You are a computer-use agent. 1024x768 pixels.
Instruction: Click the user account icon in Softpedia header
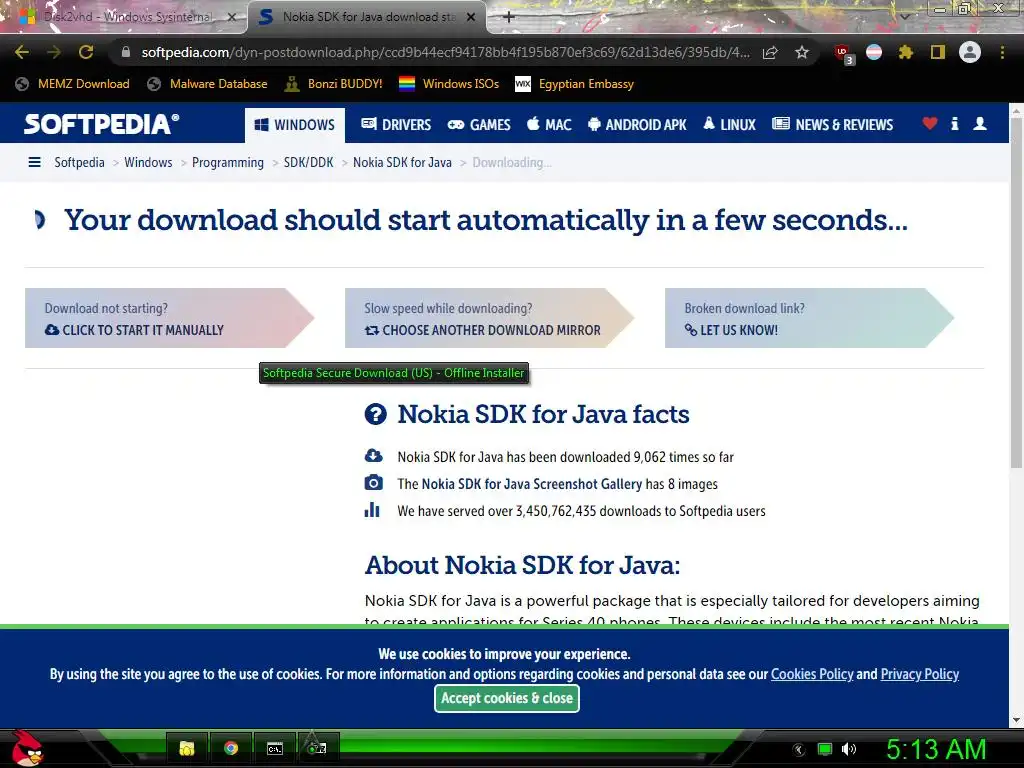coord(980,123)
